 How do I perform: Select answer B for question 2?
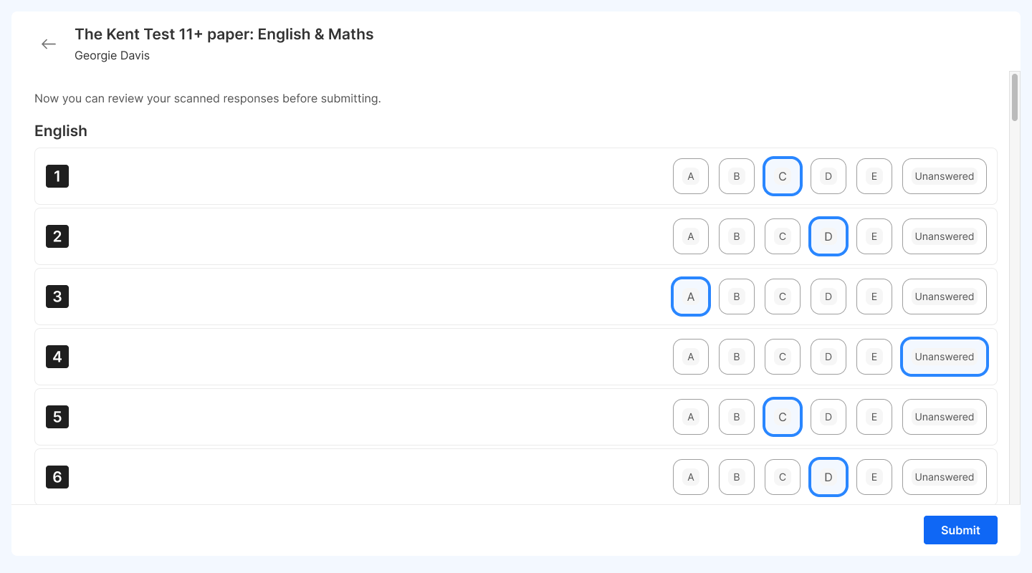pyautogui.click(x=736, y=237)
